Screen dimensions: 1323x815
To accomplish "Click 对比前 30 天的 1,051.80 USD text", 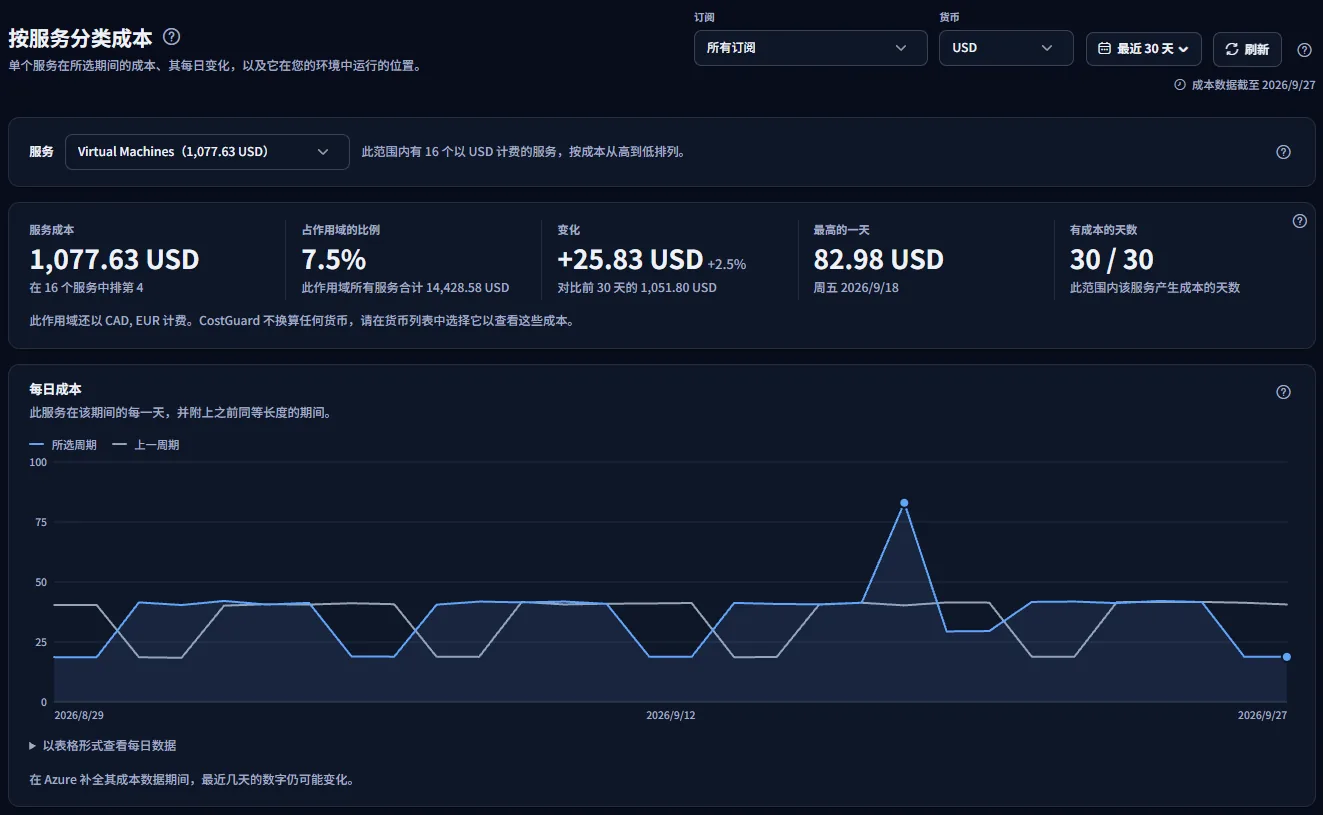I will 637,288.
